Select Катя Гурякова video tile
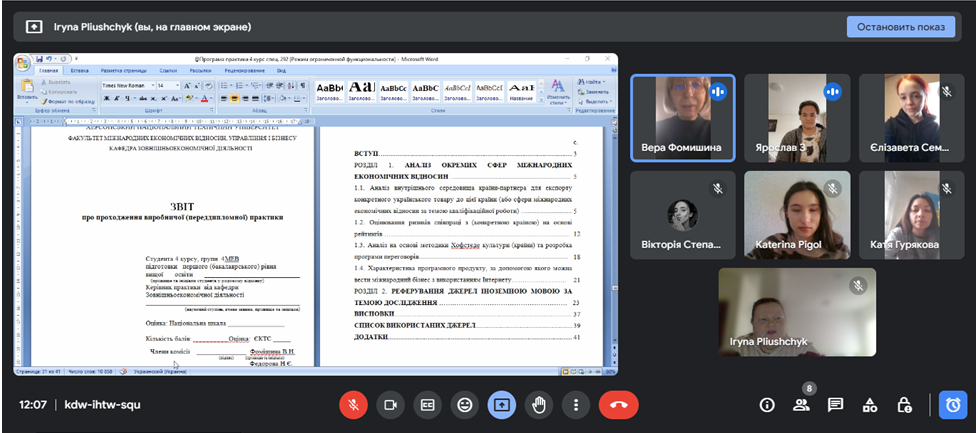This screenshot has width=978, height=433. pyautogui.click(x=911, y=215)
